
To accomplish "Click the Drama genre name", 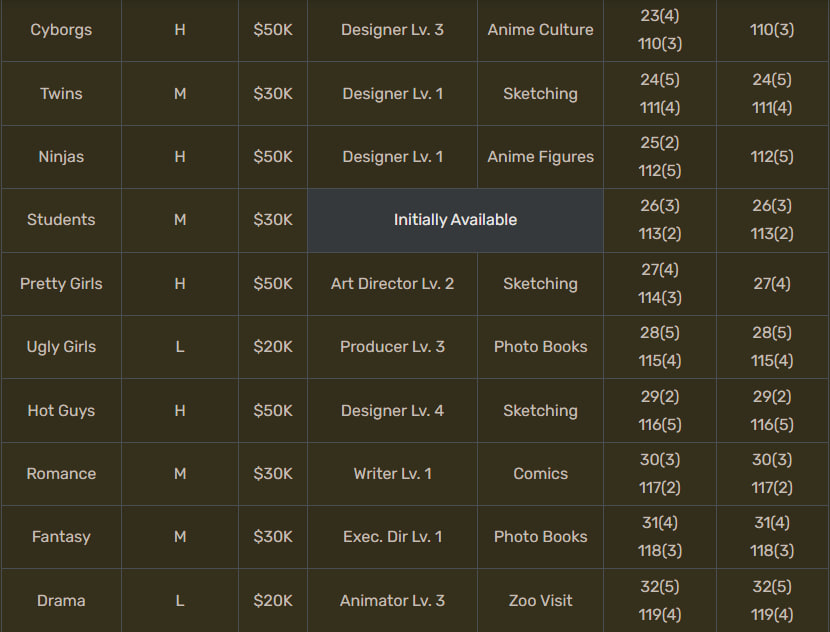I will 61,601.
